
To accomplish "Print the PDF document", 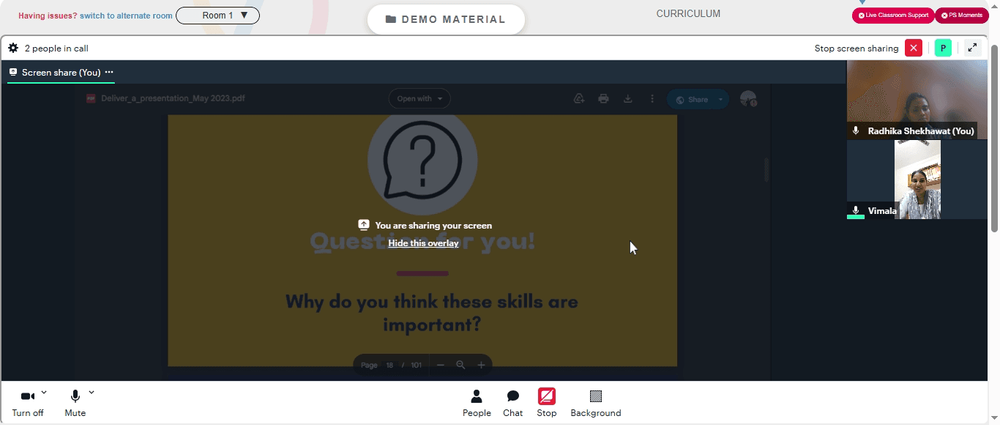I will point(603,99).
